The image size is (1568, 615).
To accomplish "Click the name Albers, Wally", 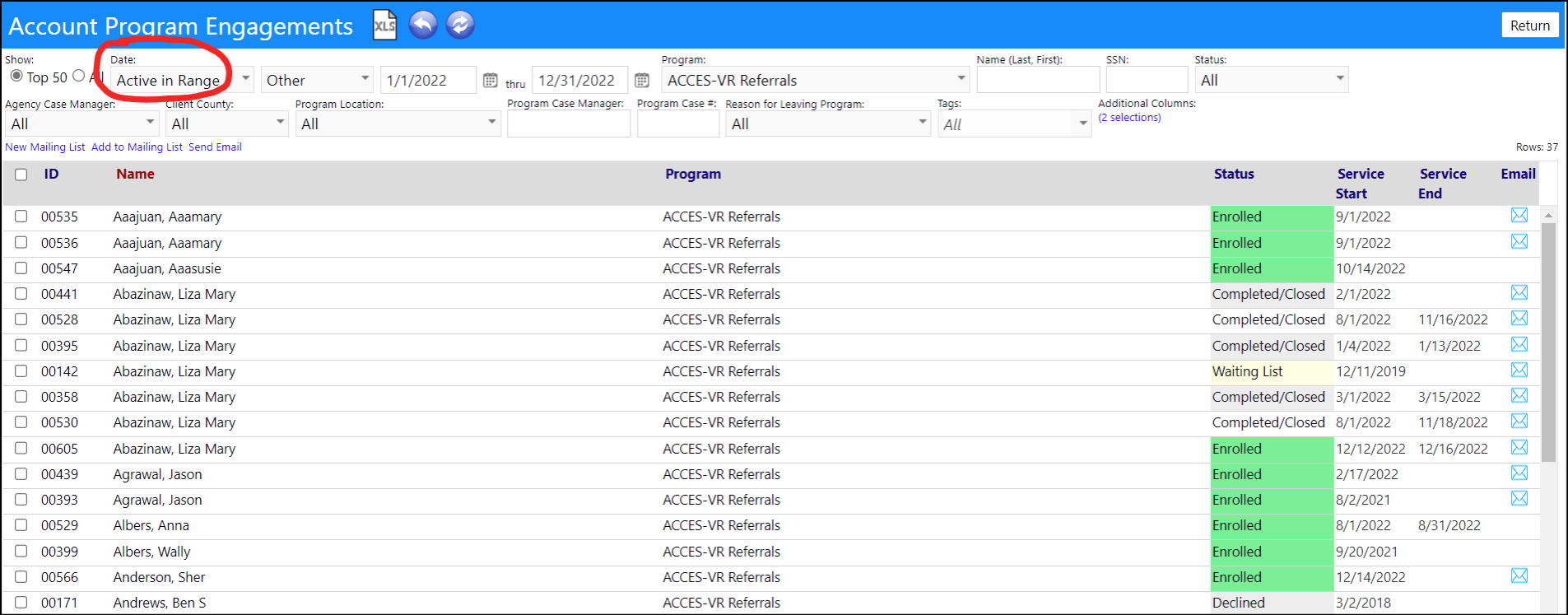I will click(151, 552).
